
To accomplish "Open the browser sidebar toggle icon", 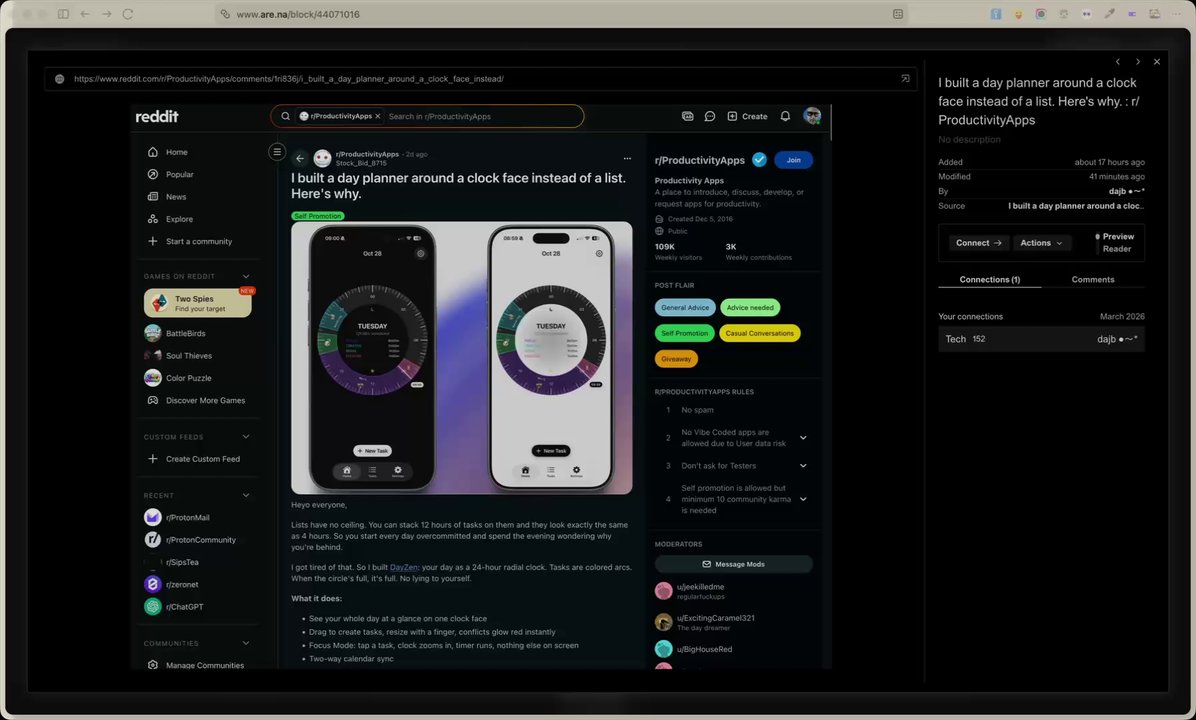I will [x=63, y=14].
